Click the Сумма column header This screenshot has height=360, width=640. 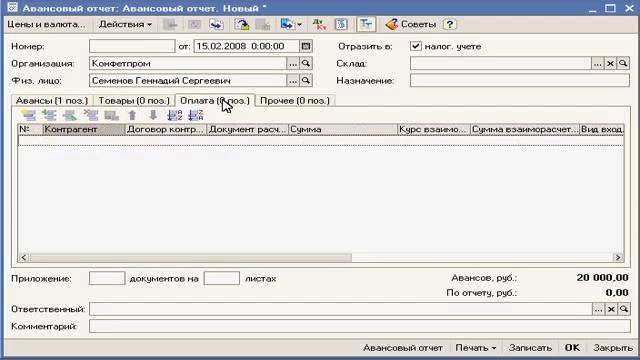343,129
